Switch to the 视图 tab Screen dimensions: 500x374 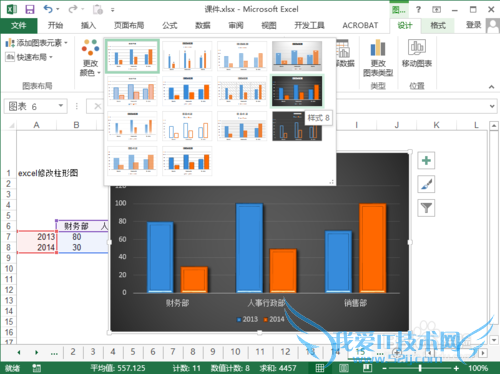point(269,25)
